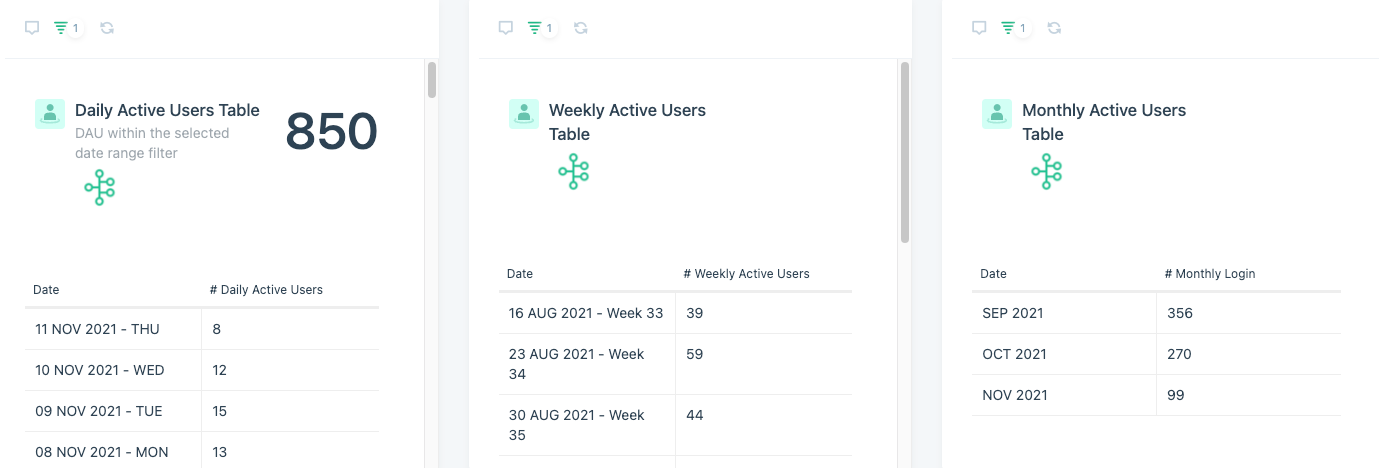Refresh the Monthly Active Users panel
The width and height of the screenshot is (1379, 468).
(x=1054, y=28)
